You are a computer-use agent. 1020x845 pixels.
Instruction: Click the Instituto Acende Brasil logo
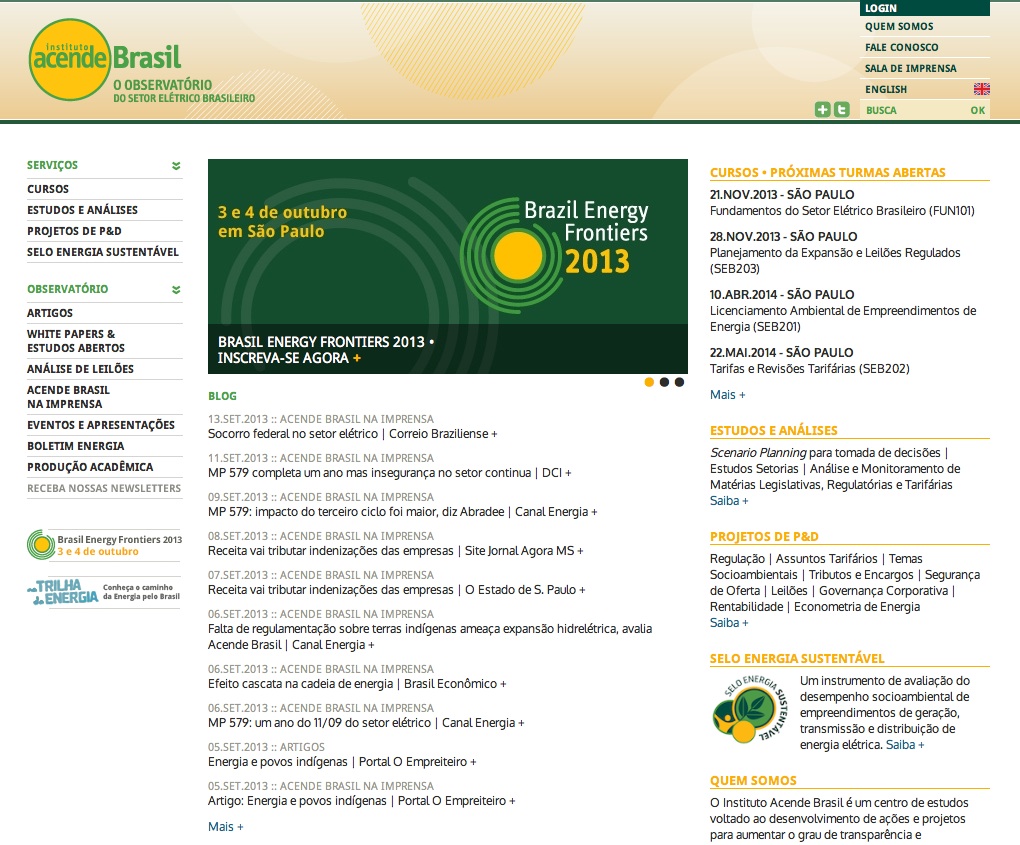(142, 62)
